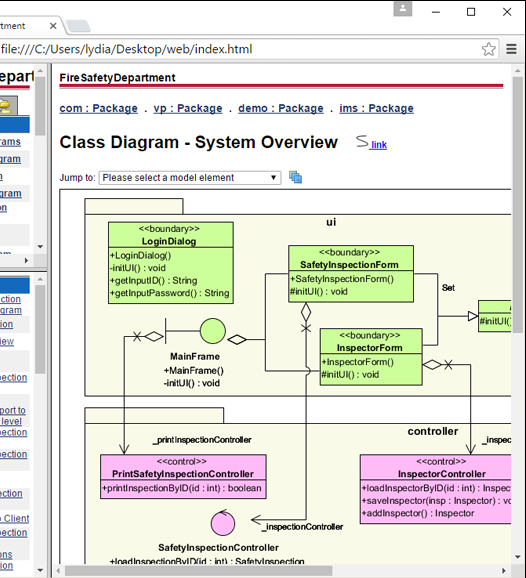Image resolution: width=526 pixels, height=578 pixels.
Task: Close the current browser tab
Action: [x=53, y=26]
